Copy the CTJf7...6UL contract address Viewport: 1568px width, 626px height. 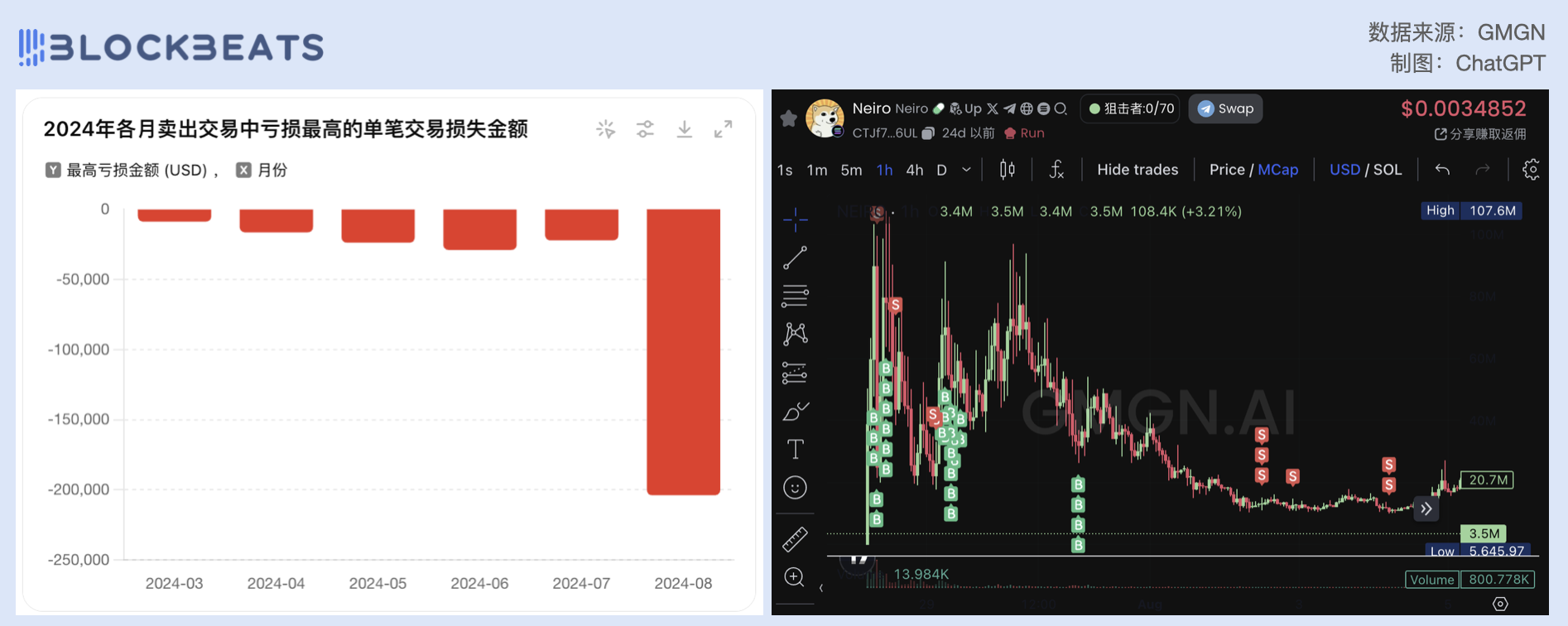pos(928,133)
